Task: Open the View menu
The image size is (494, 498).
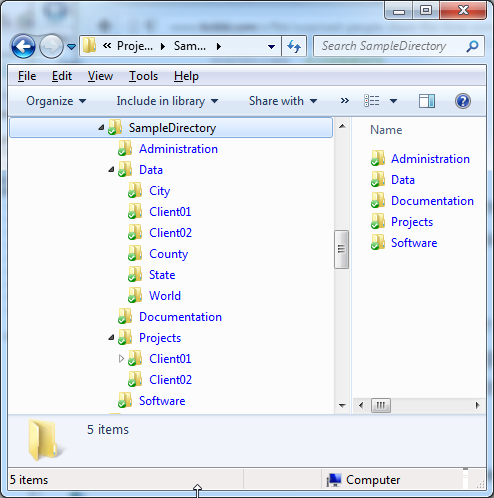Action: (100, 76)
